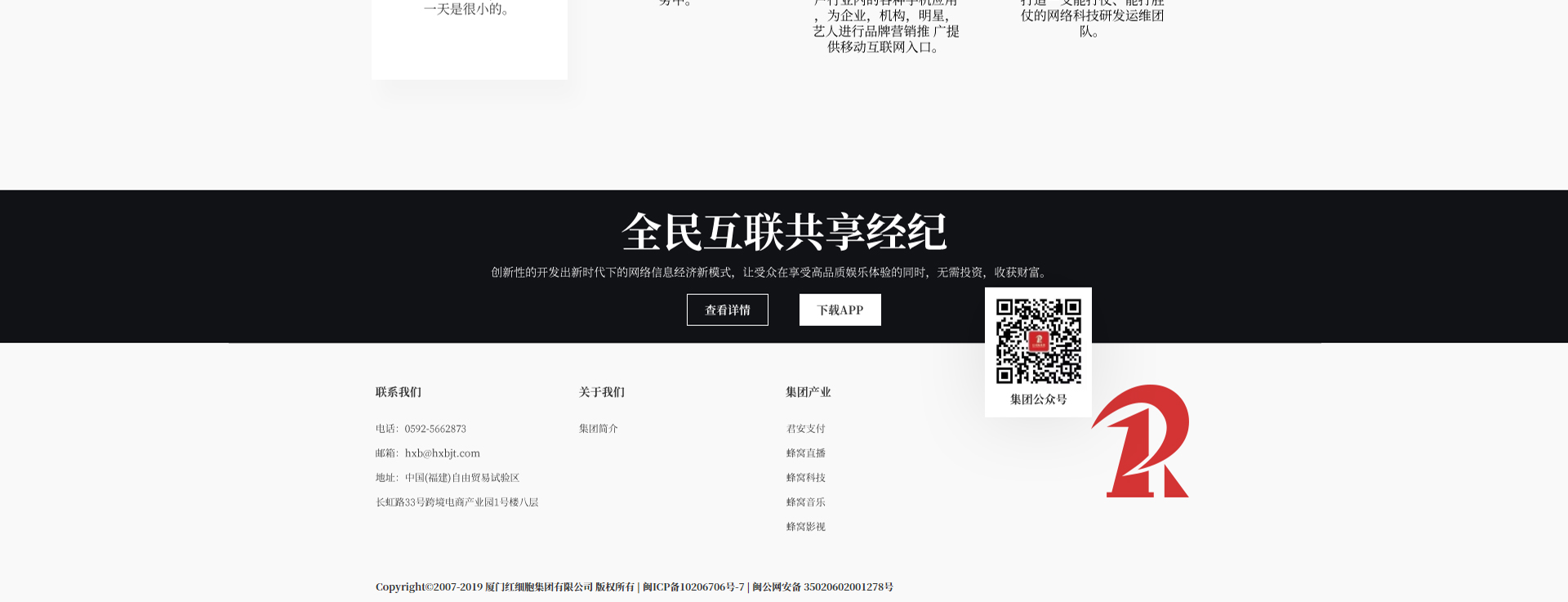Click the email address hxb@hxbjt.com

[442, 453]
